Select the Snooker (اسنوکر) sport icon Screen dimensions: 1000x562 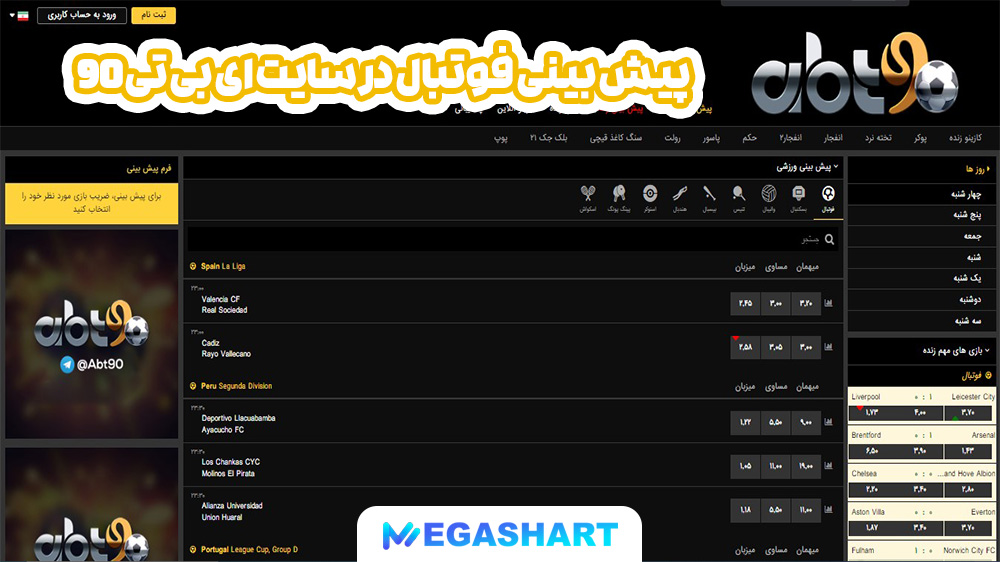click(650, 199)
